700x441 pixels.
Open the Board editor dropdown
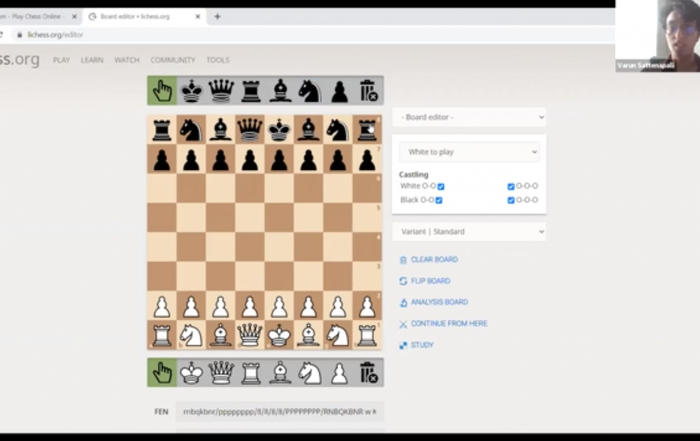click(469, 117)
